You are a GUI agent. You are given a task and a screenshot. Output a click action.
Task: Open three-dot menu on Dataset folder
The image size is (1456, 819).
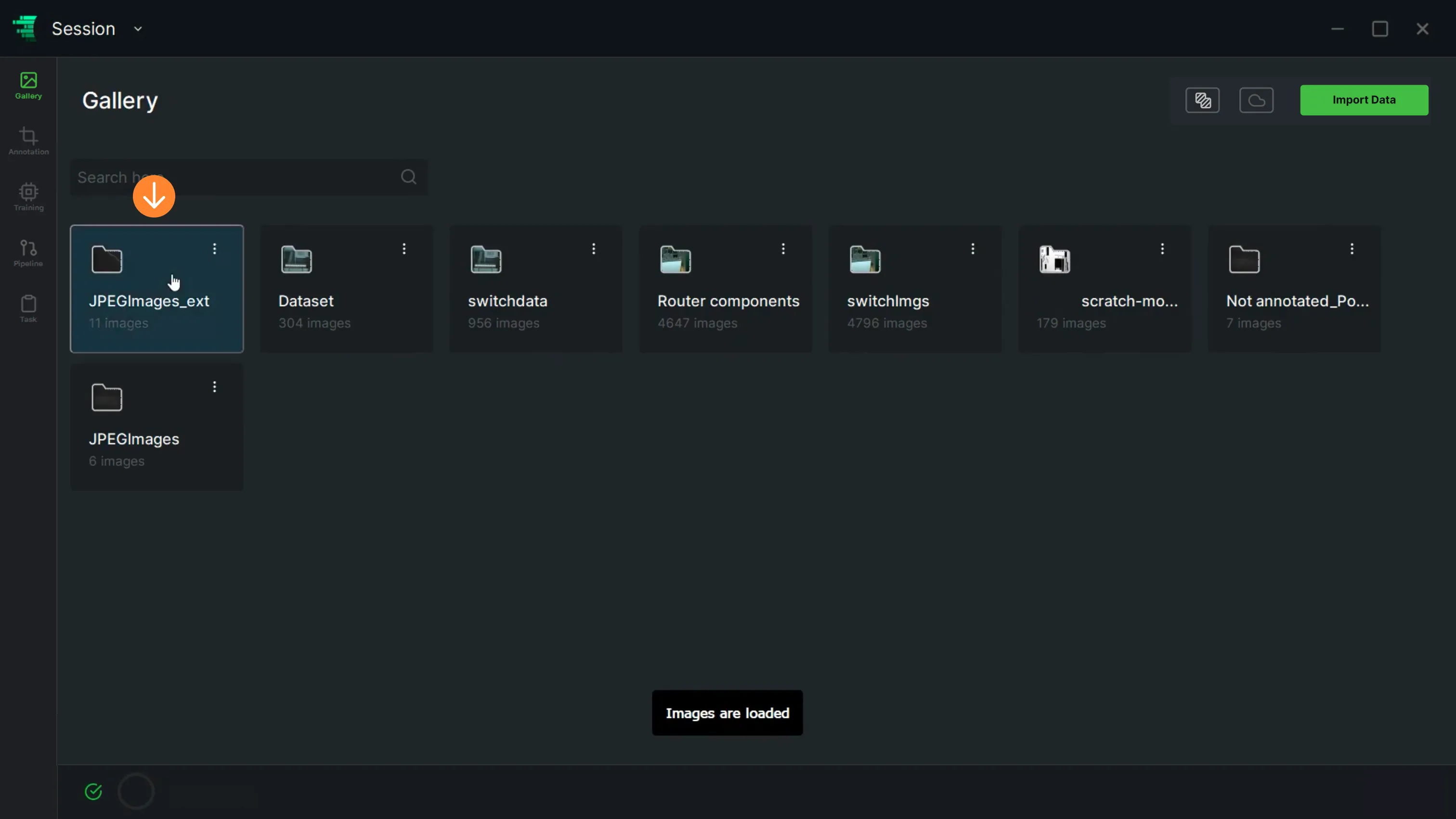(404, 248)
